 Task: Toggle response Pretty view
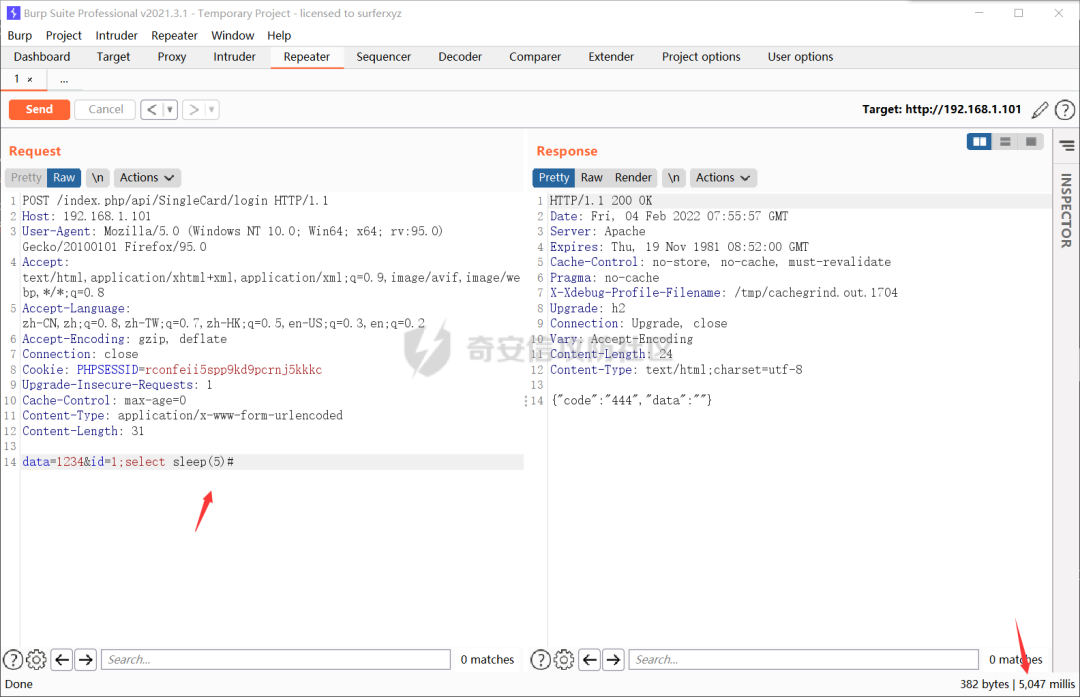[554, 178]
